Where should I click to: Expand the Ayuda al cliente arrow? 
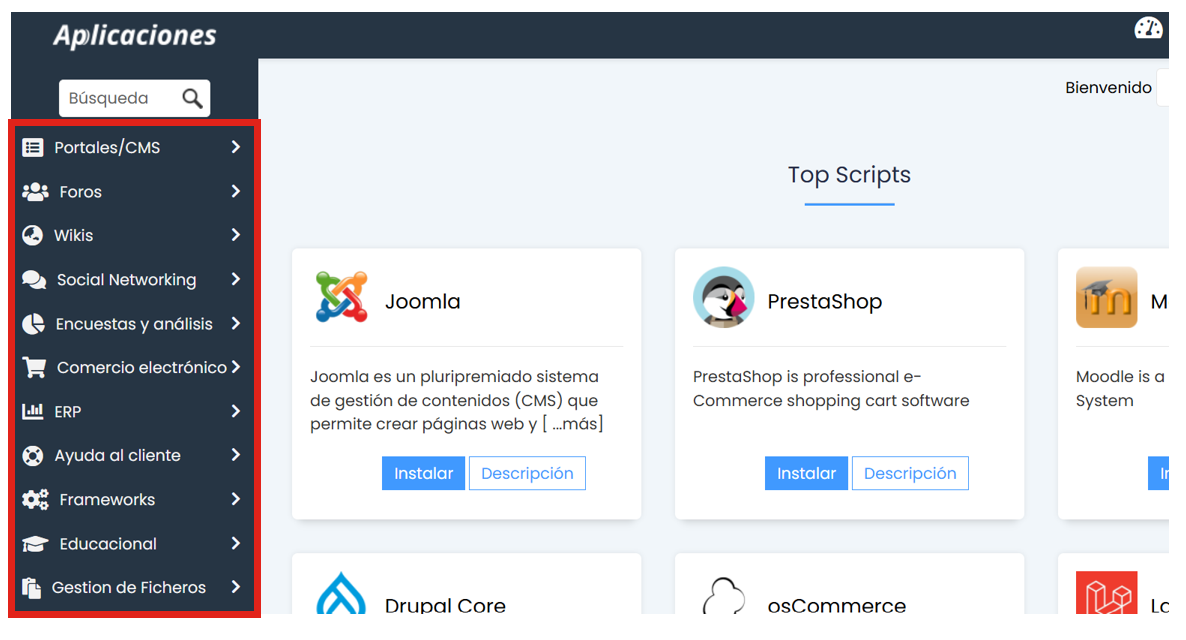[x=236, y=455]
